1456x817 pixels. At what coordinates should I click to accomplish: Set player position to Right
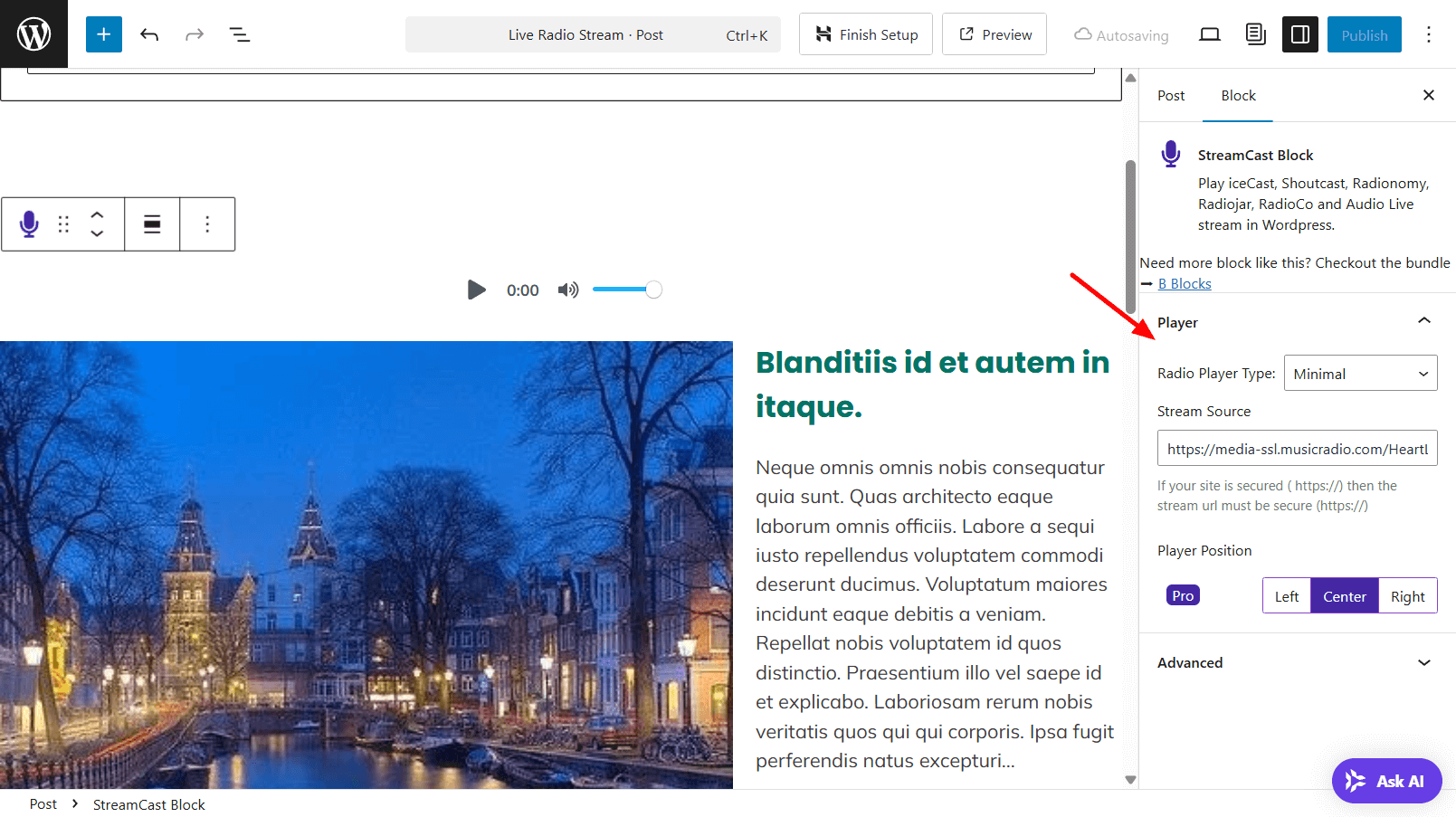pos(1407,596)
